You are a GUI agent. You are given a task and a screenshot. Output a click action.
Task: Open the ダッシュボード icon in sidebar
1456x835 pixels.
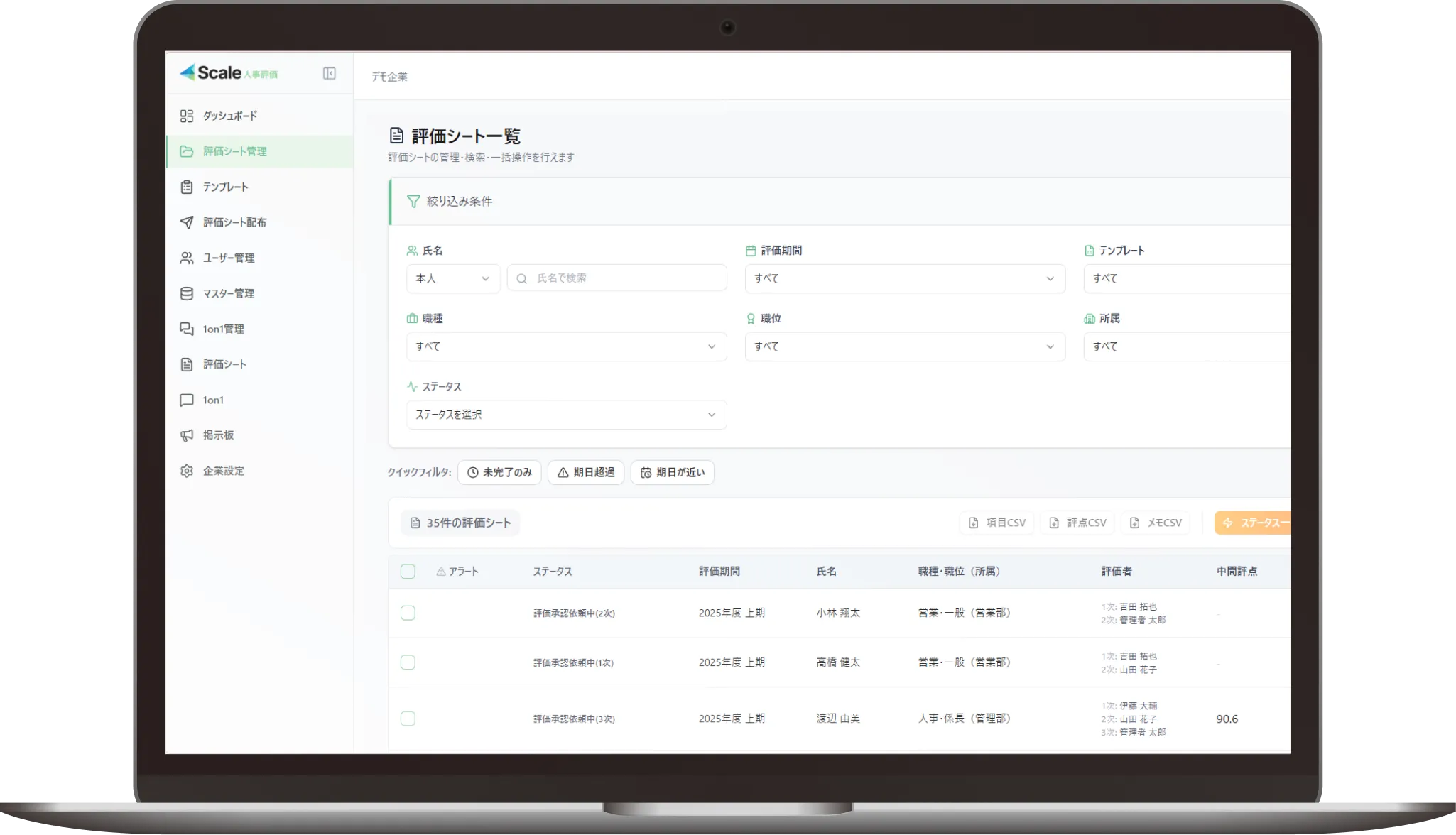click(x=187, y=116)
